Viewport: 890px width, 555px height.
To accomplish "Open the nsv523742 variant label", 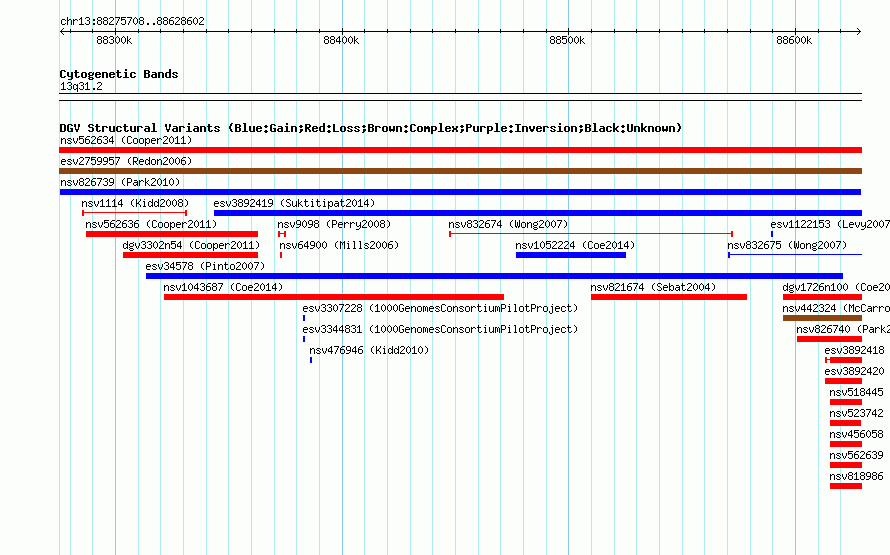I will (856, 413).
